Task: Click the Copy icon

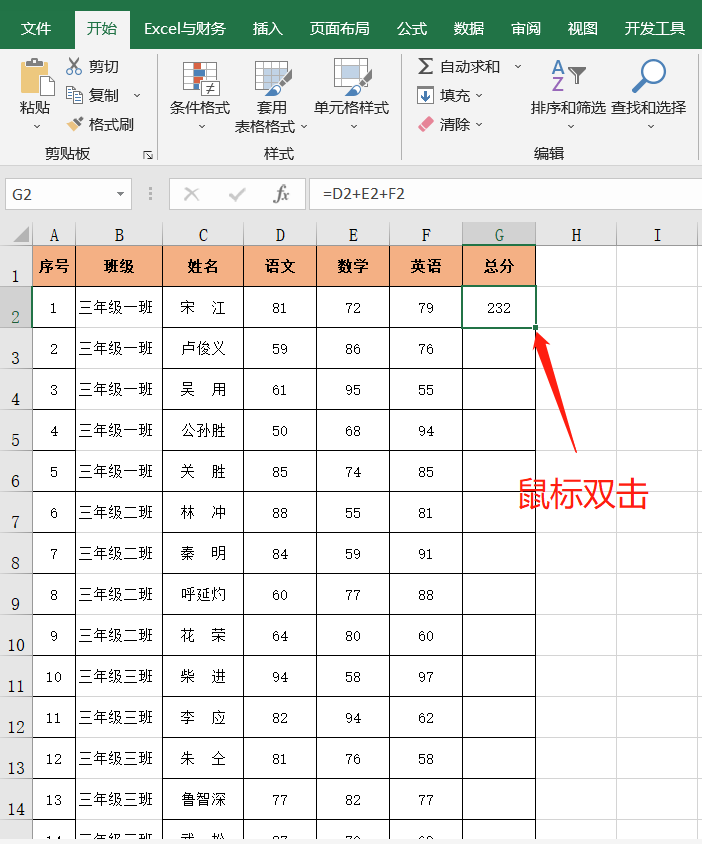Action: [74, 95]
